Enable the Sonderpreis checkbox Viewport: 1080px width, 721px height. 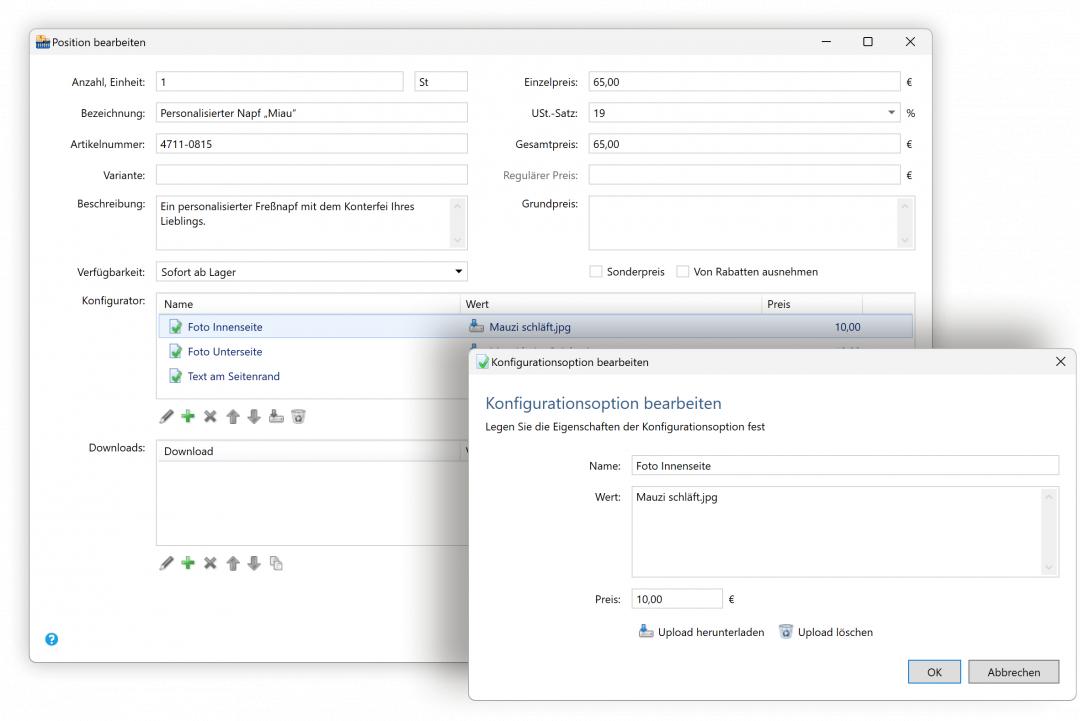point(598,270)
